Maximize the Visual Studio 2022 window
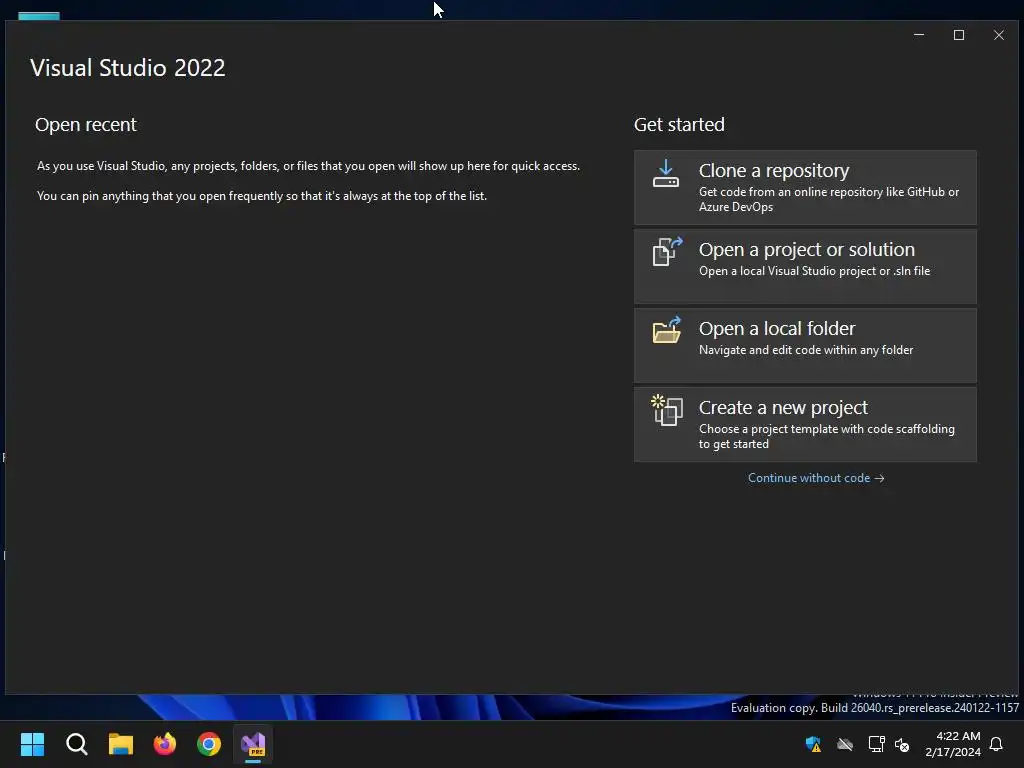The width and height of the screenshot is (1024, 768). pos(959,35)
